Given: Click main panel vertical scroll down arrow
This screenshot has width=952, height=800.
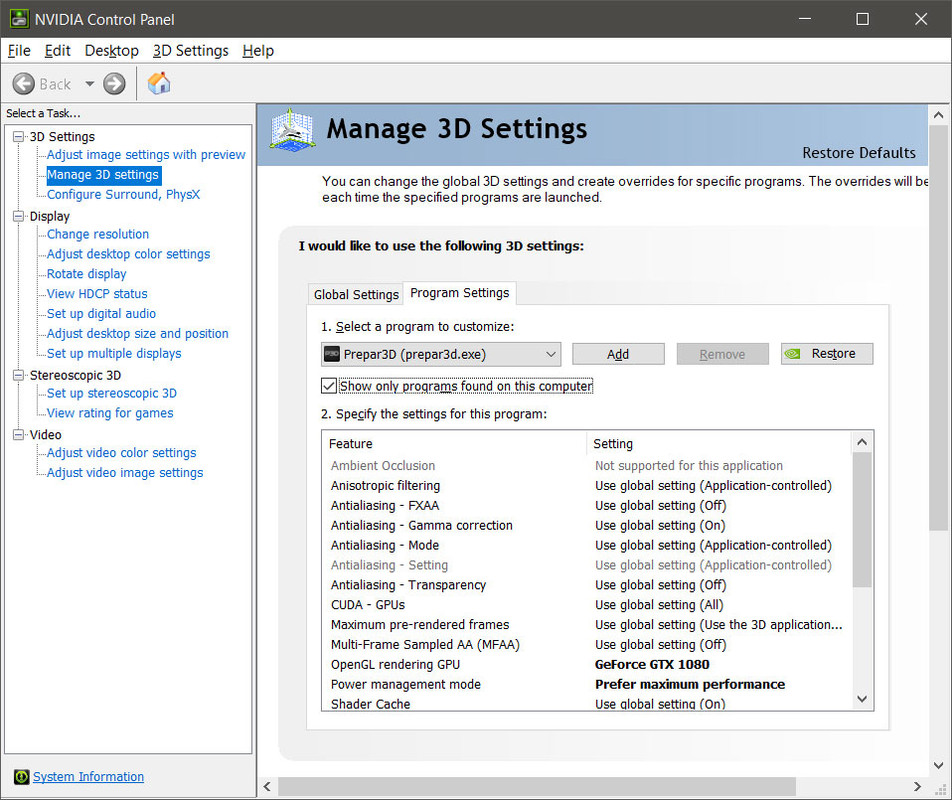Looking at the screenshot, I should (x=939, y=765).
